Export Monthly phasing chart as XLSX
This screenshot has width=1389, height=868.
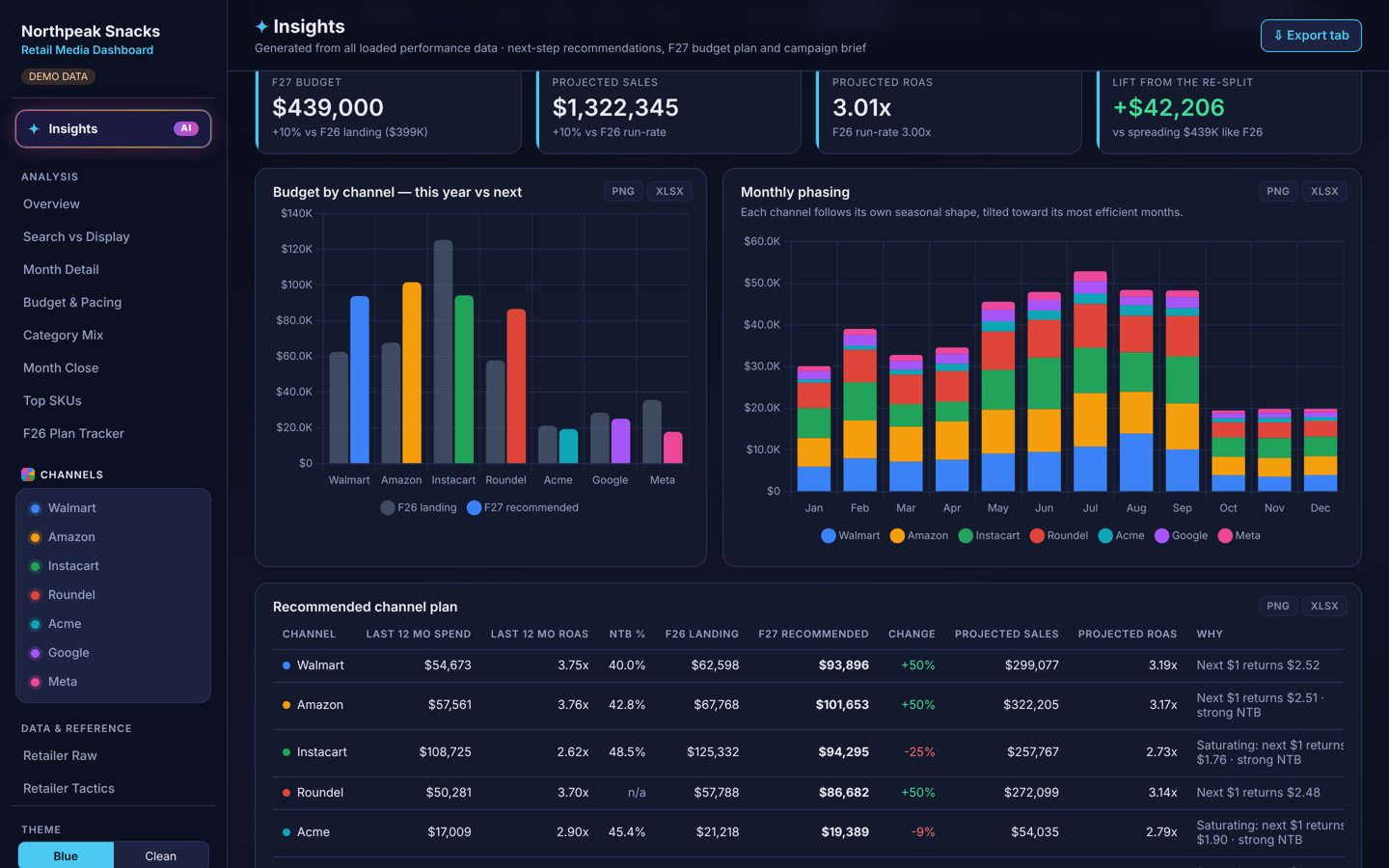tap(1324, 192)
